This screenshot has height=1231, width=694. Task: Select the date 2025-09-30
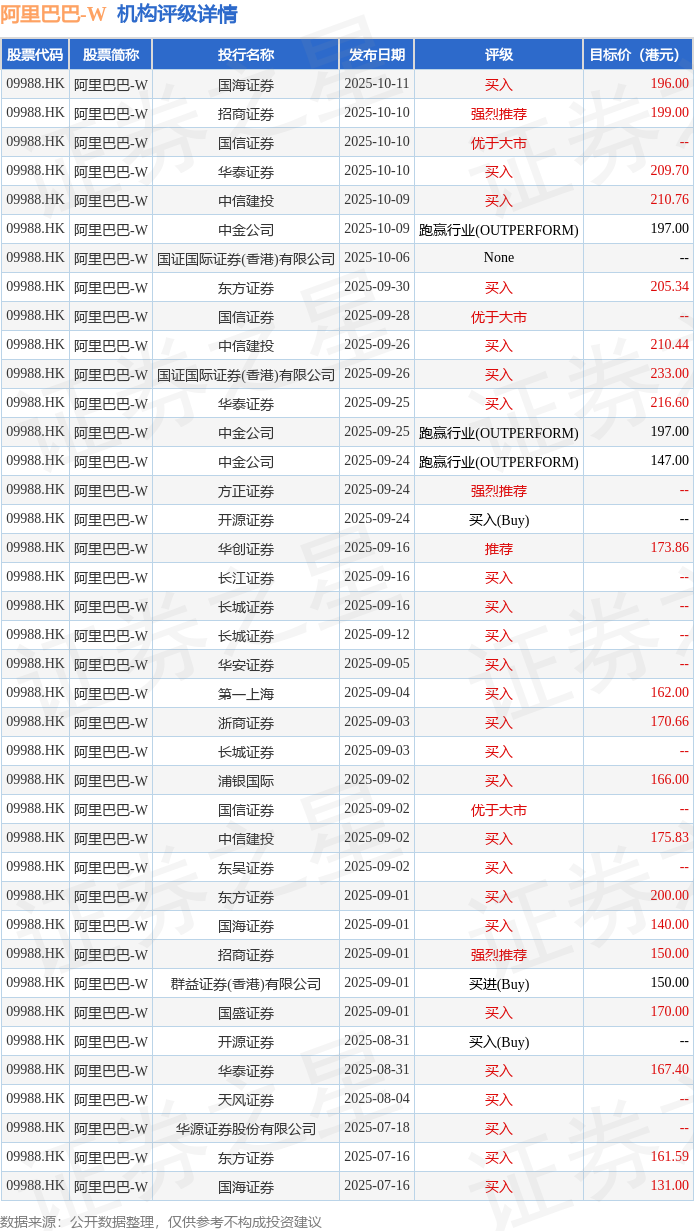click(x=377, y=287)
